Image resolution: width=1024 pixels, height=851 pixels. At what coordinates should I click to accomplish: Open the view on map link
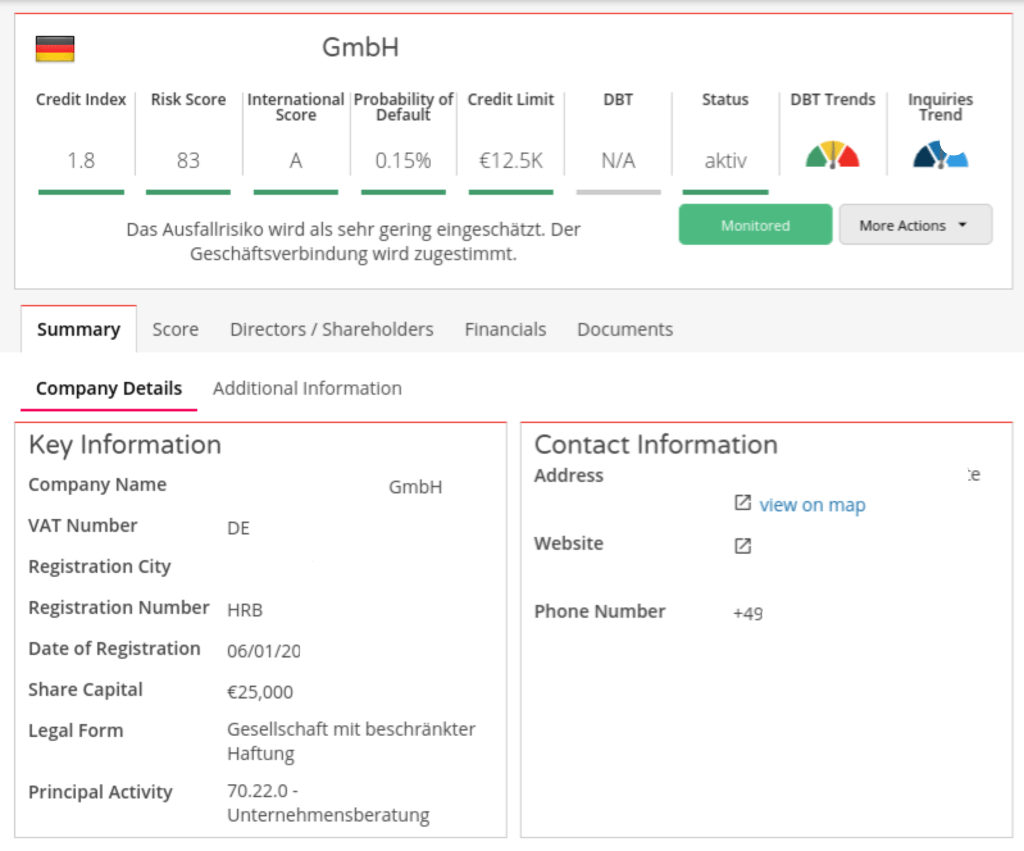[812, 505]
